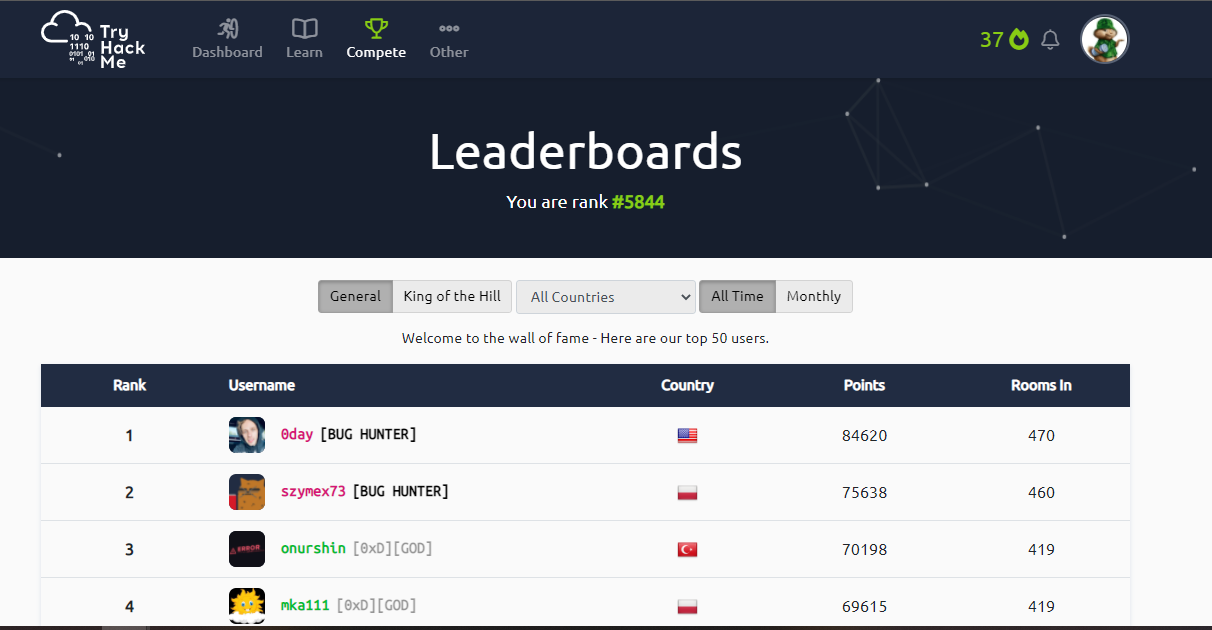
Task: Open the 0day user profile link
Action: [x=297, y=434]
